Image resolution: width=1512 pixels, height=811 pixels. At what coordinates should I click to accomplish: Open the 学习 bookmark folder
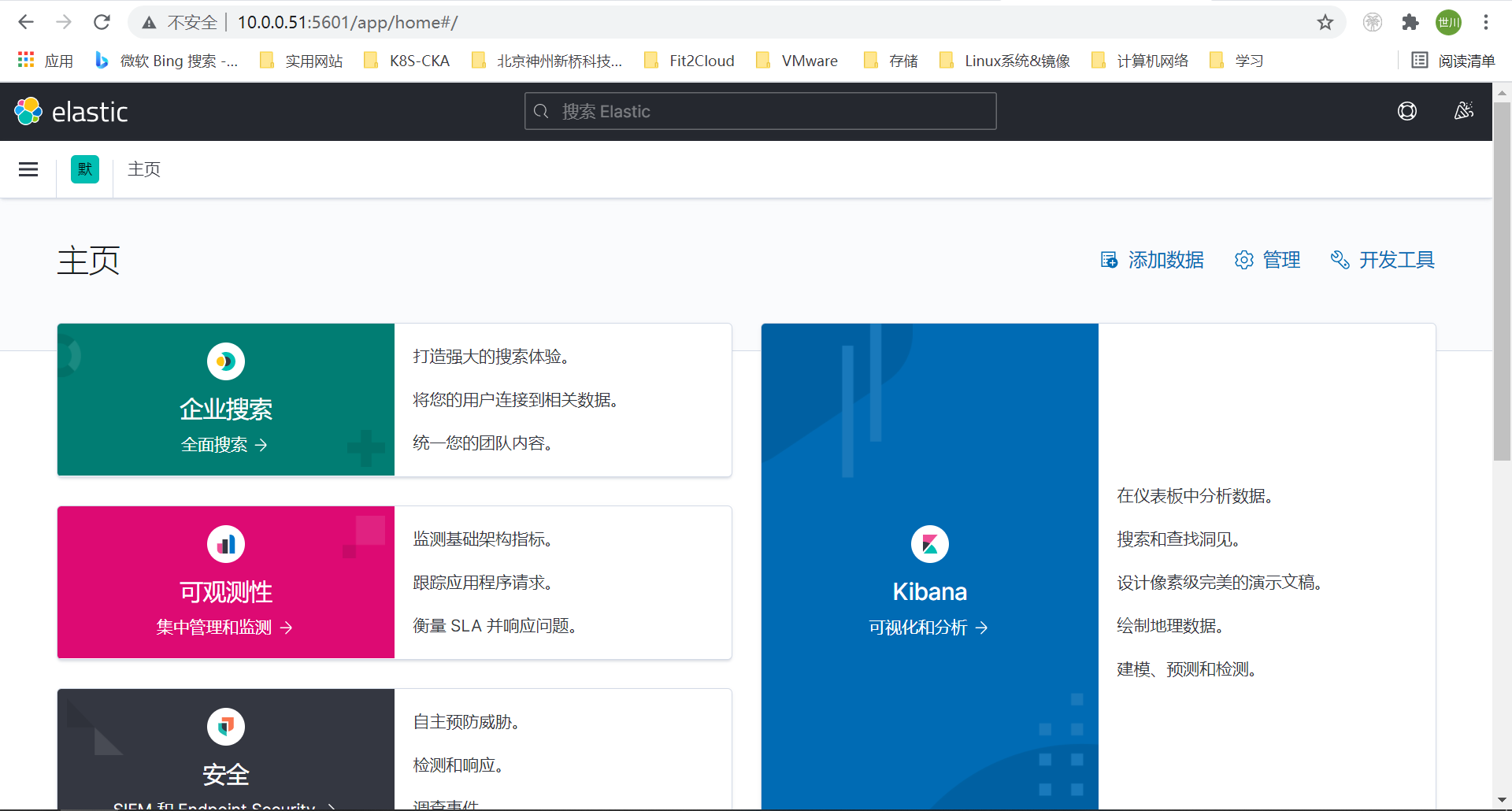[1236, 61]
